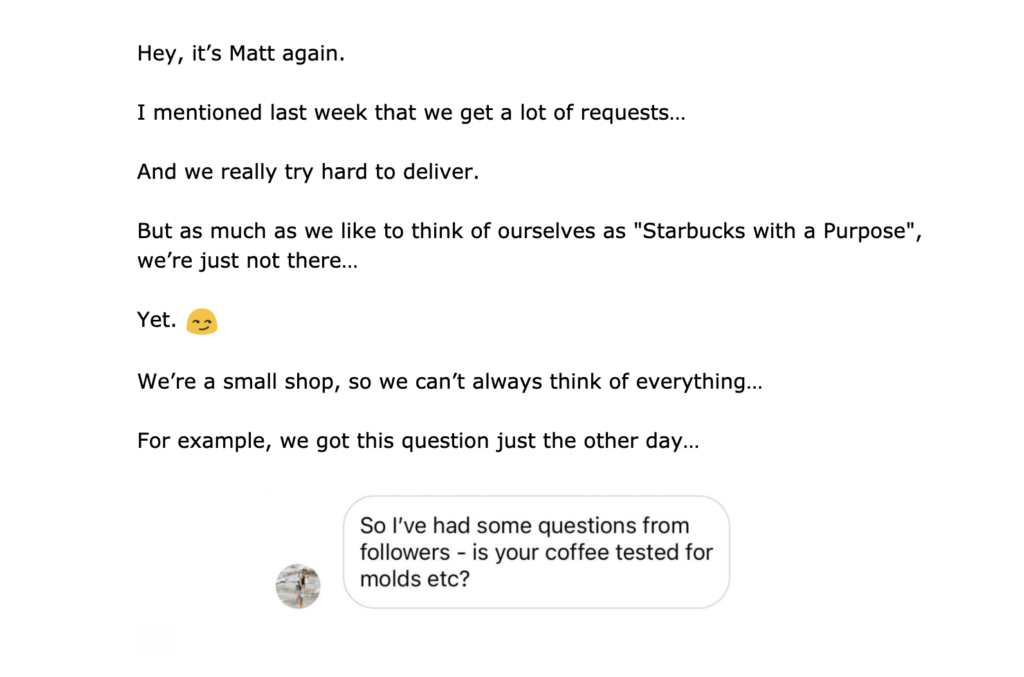This screenshot has height=677, width=1024.
Task: Click the smirking face emoji after Yet
Action: pyautogui.click(x=202, y=321)
